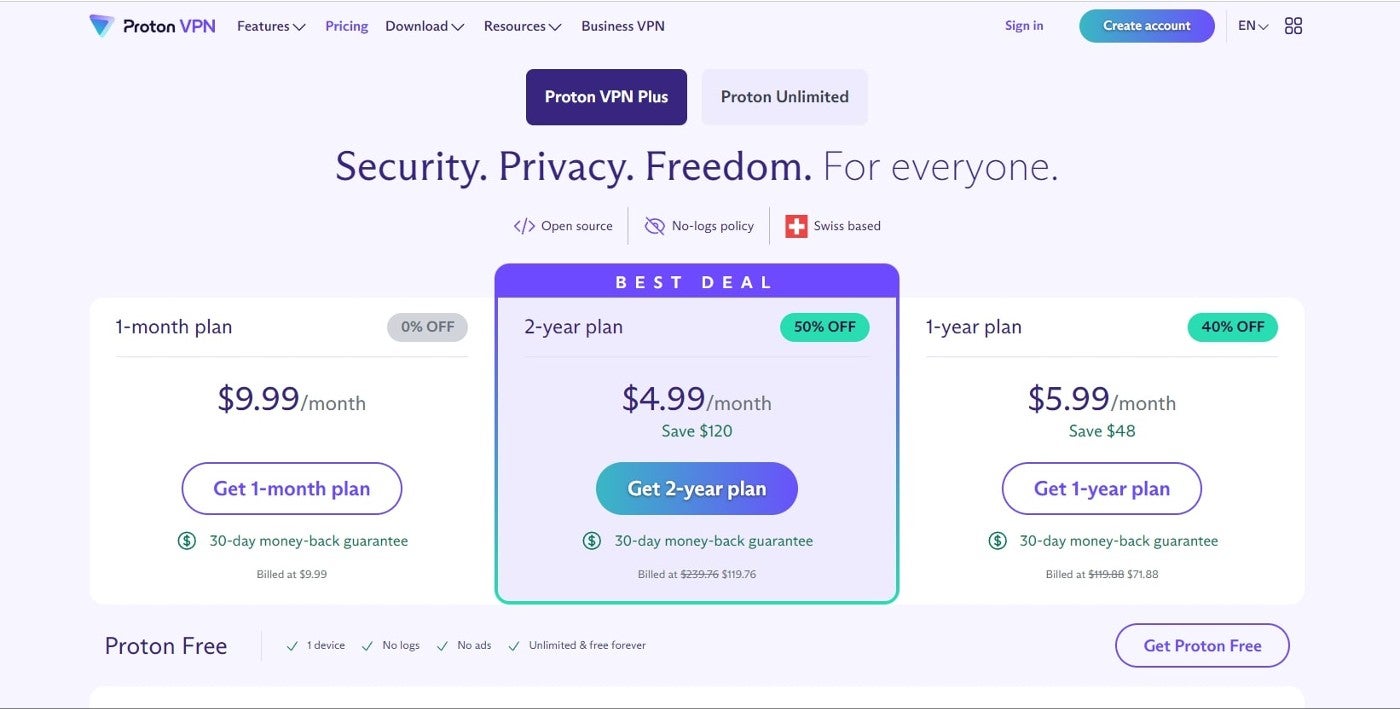1400x709 pixels.
Task: Open the Proton apps grid icon
Action: tap(1293, 26)
